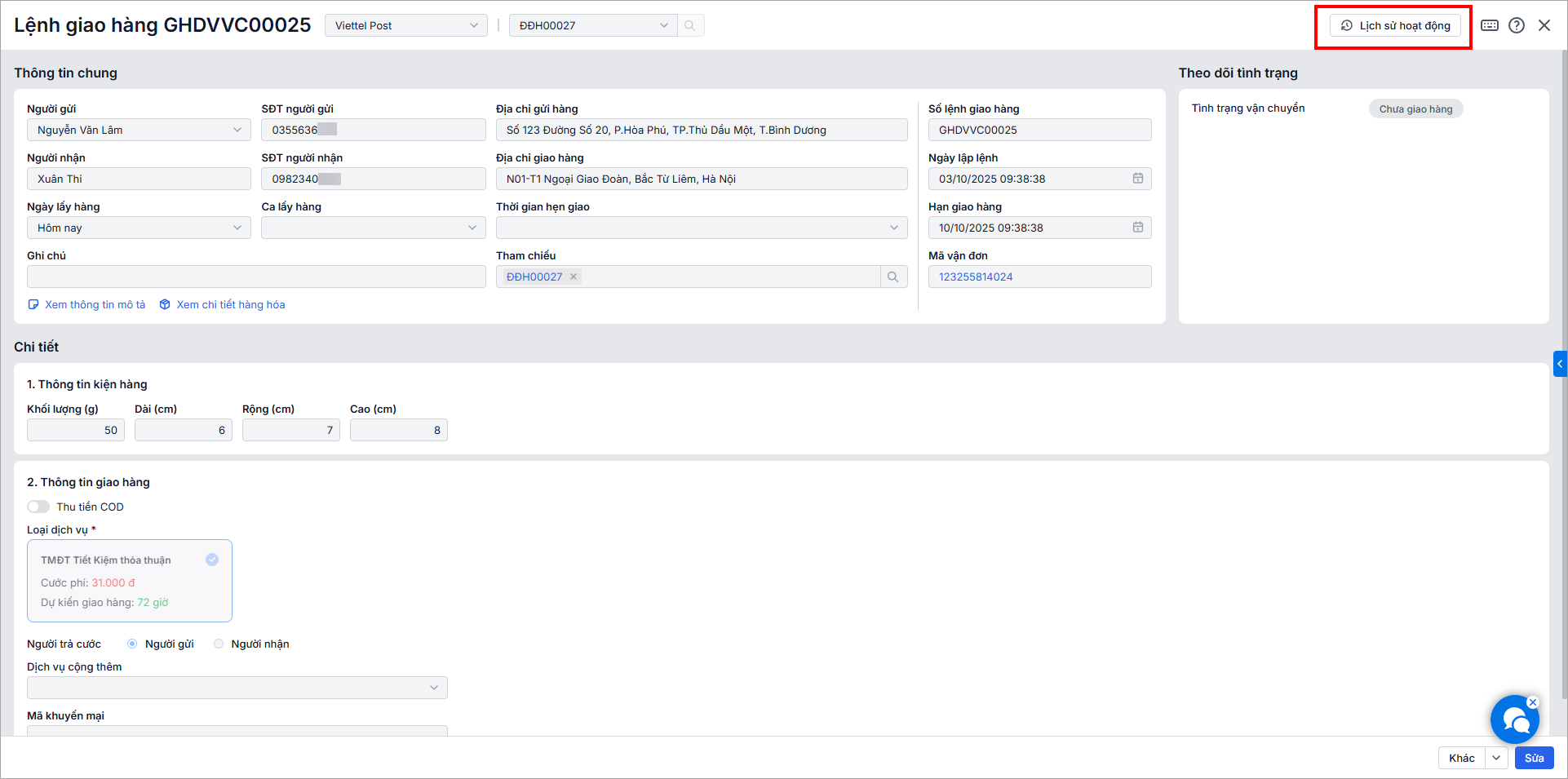Viewport: 1568px width, 779px height.
Task: Select Người nhận as fee payer
Action: coord(219,644)
